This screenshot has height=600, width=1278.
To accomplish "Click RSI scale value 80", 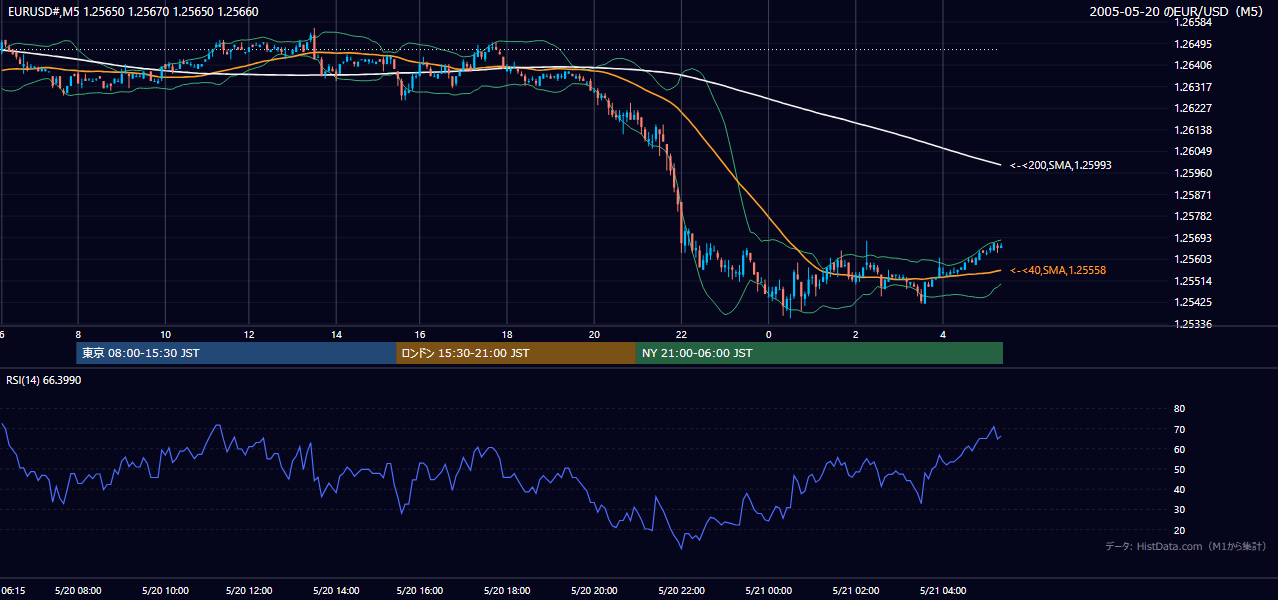I will pos(1179,409).
